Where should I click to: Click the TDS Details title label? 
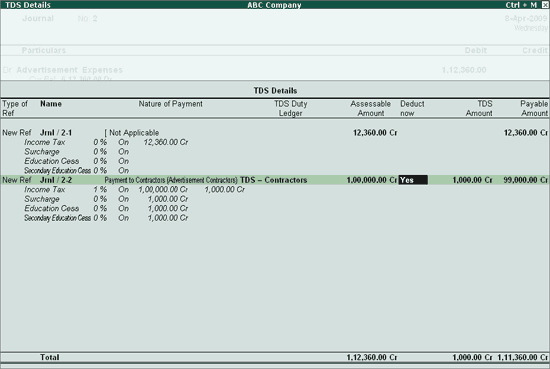pos(28,5)
